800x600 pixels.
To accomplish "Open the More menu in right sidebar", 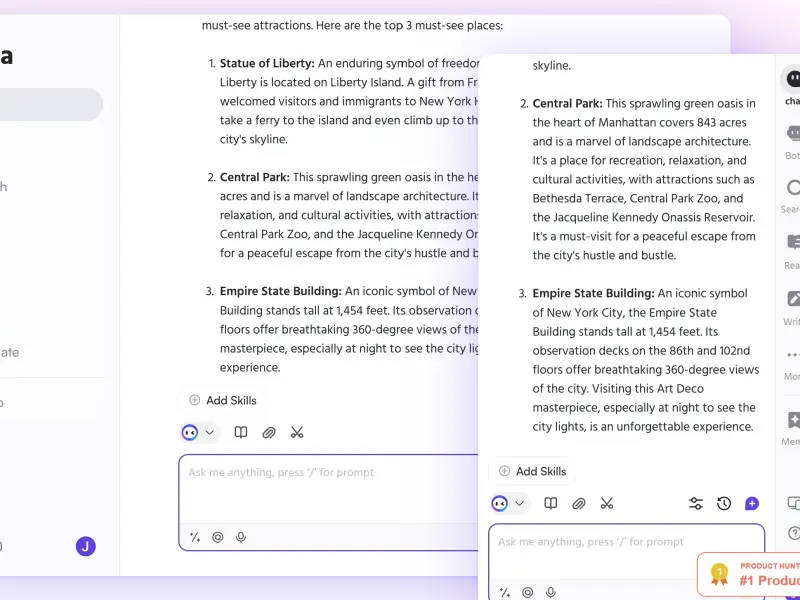I will 792,364.
